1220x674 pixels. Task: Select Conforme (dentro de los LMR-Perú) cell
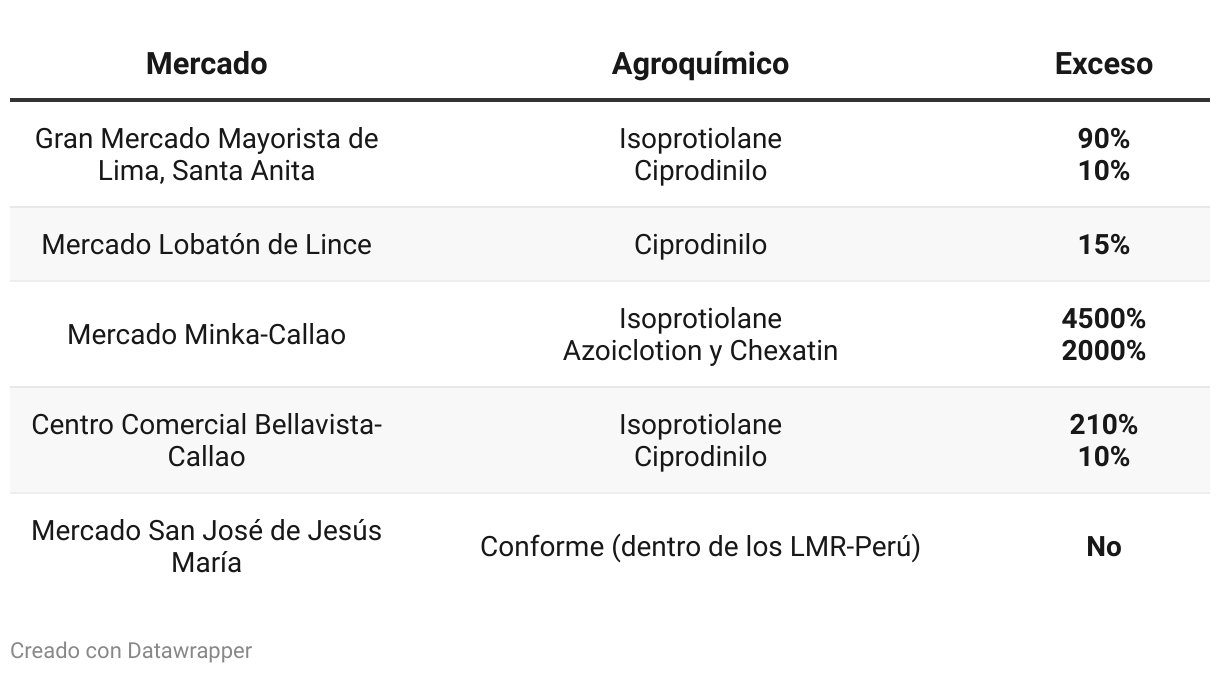coord(700,547)
